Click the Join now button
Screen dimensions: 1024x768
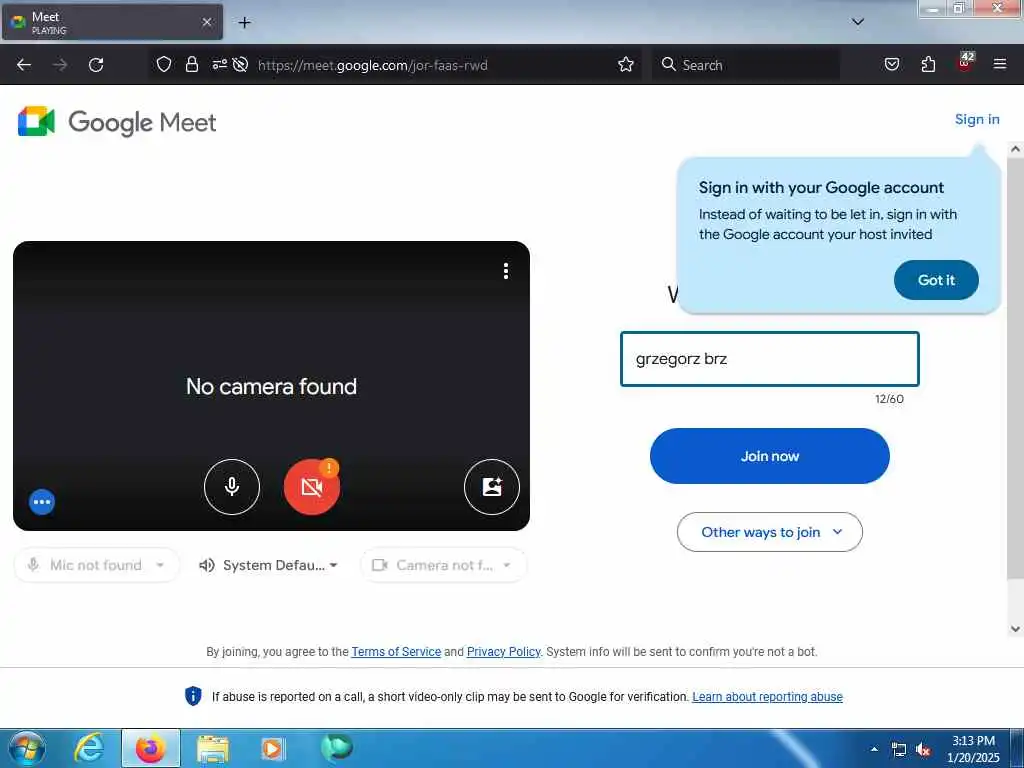coord(769,456)
